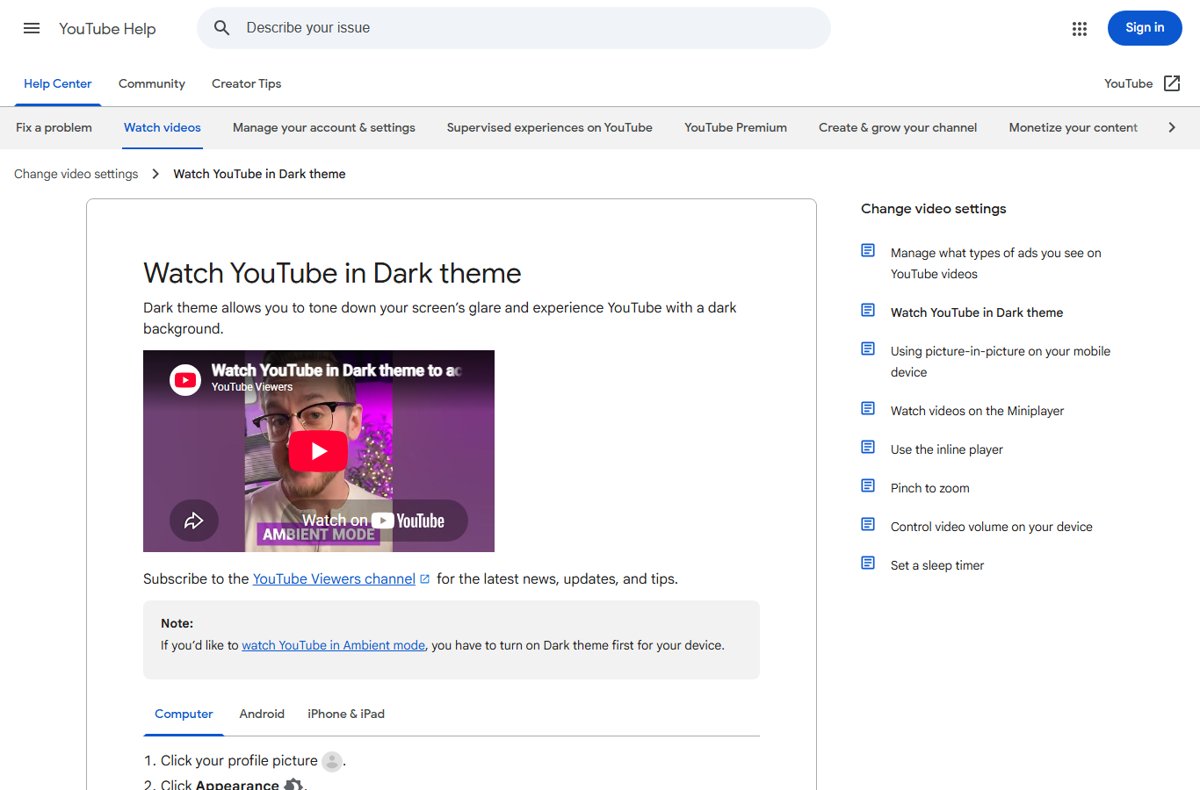Select the Computer instructions tab
Viewport: 1200px width, 790px height.
click(184, 714)
